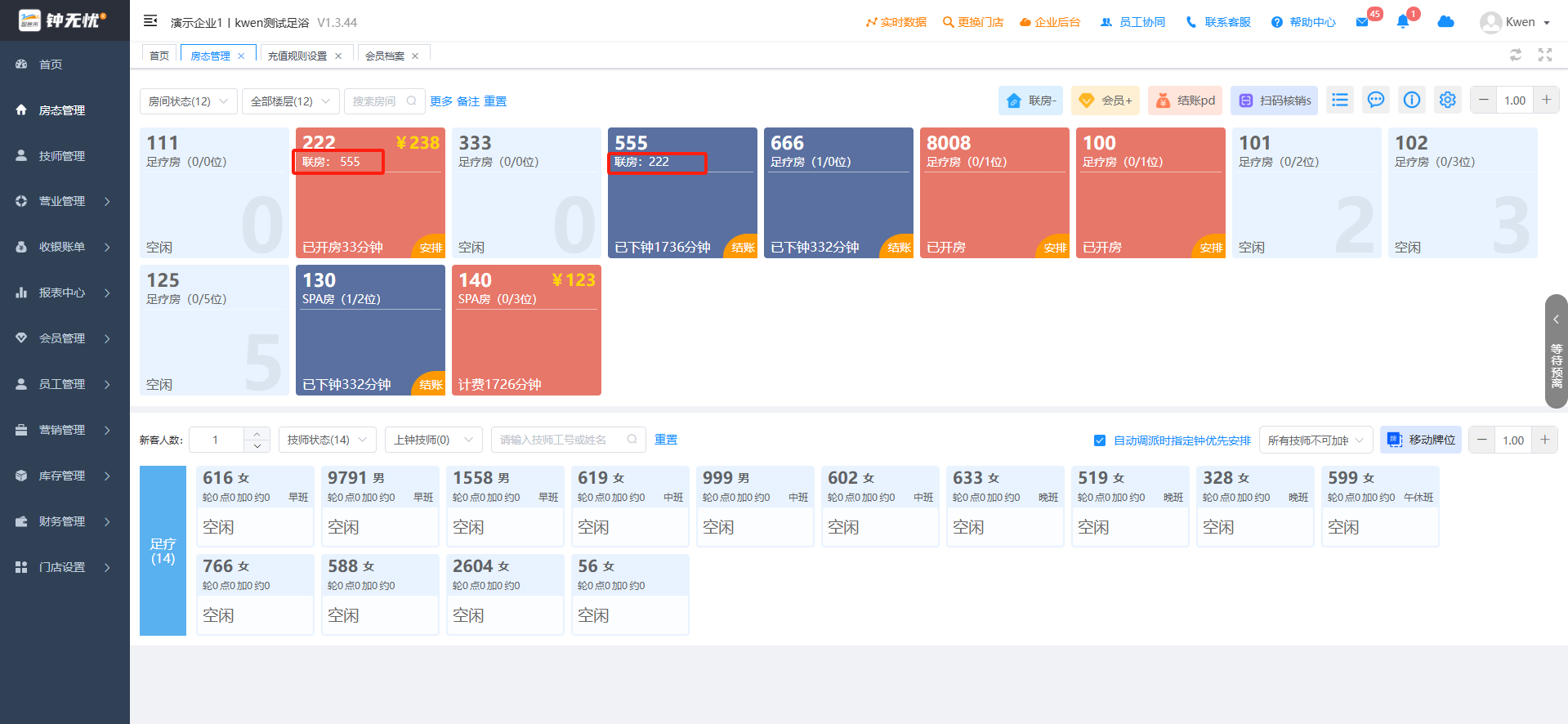Click 重置 link in technician filter

click(x=666, y=440)
